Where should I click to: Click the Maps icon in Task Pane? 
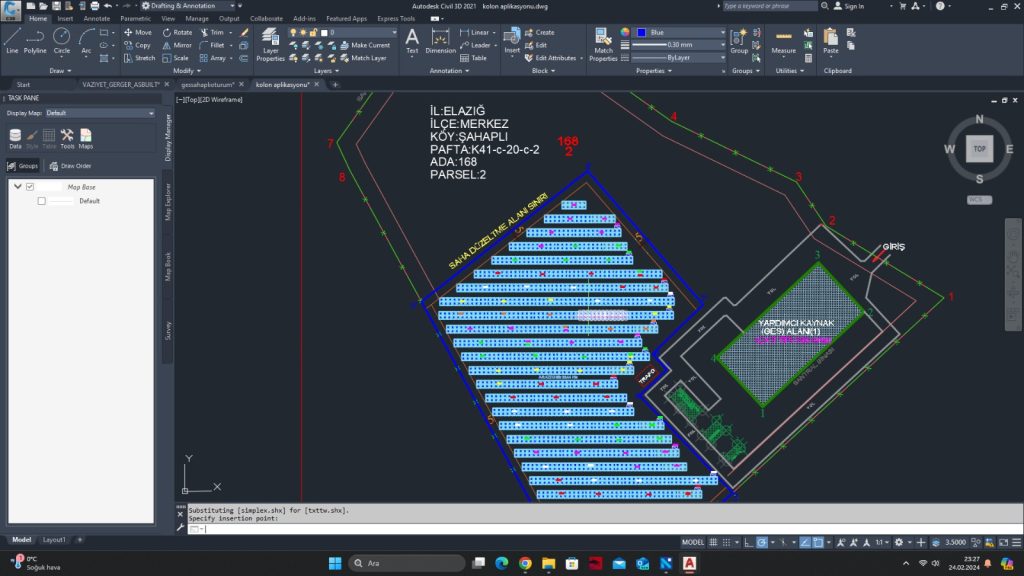coord(86,138)
